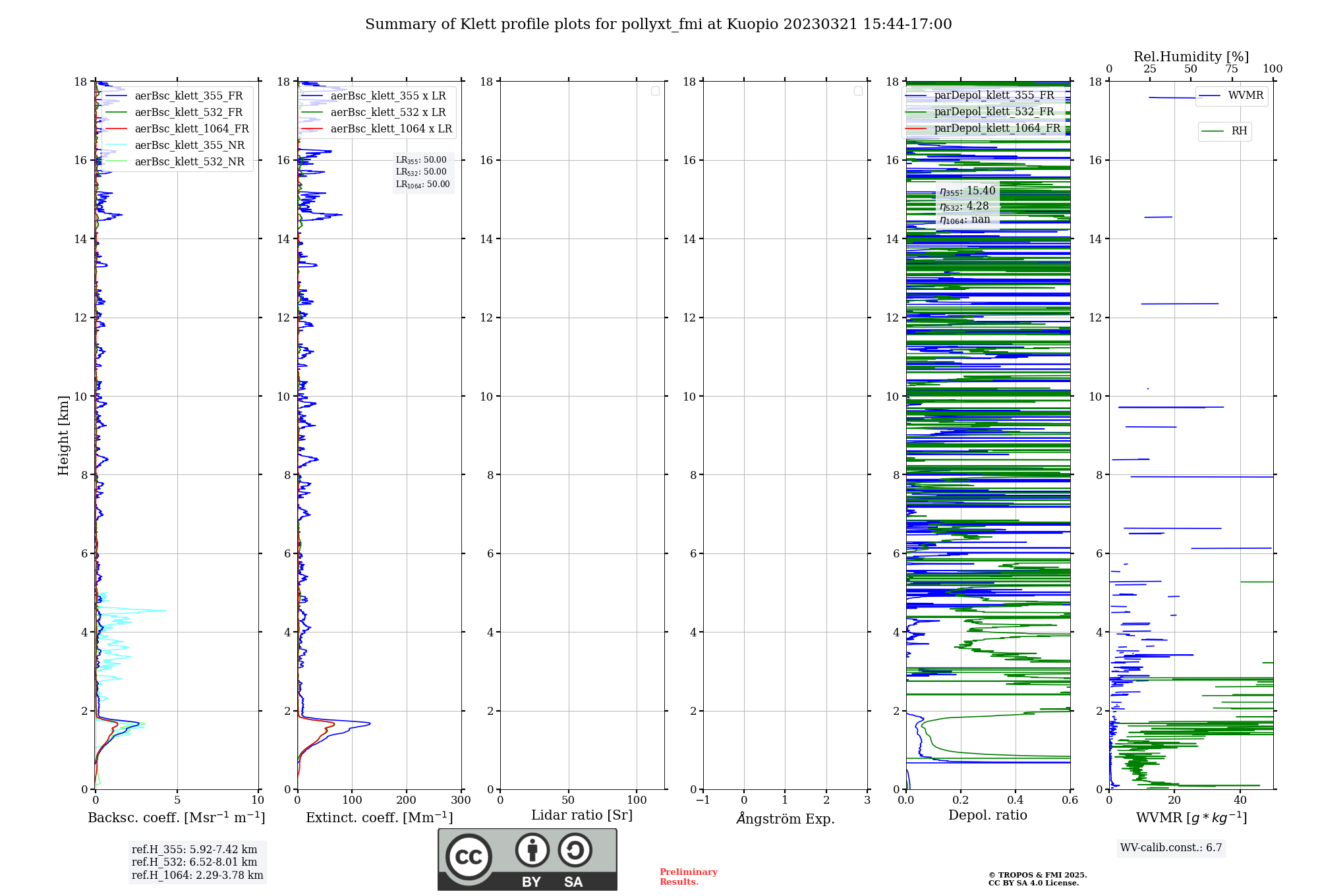Screen dimensions: 1318x896
Task: Click the SA share-alike circular arrow icon
Action: click(x=575, y=850)
